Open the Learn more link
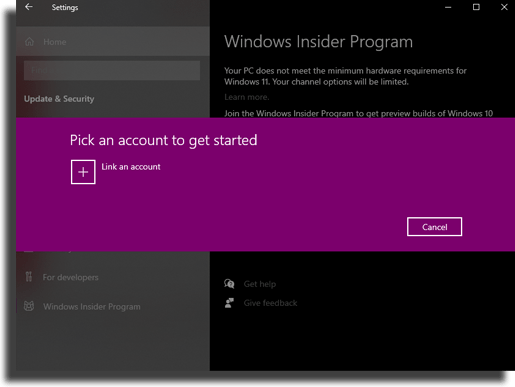 click(x=247, y=97)
